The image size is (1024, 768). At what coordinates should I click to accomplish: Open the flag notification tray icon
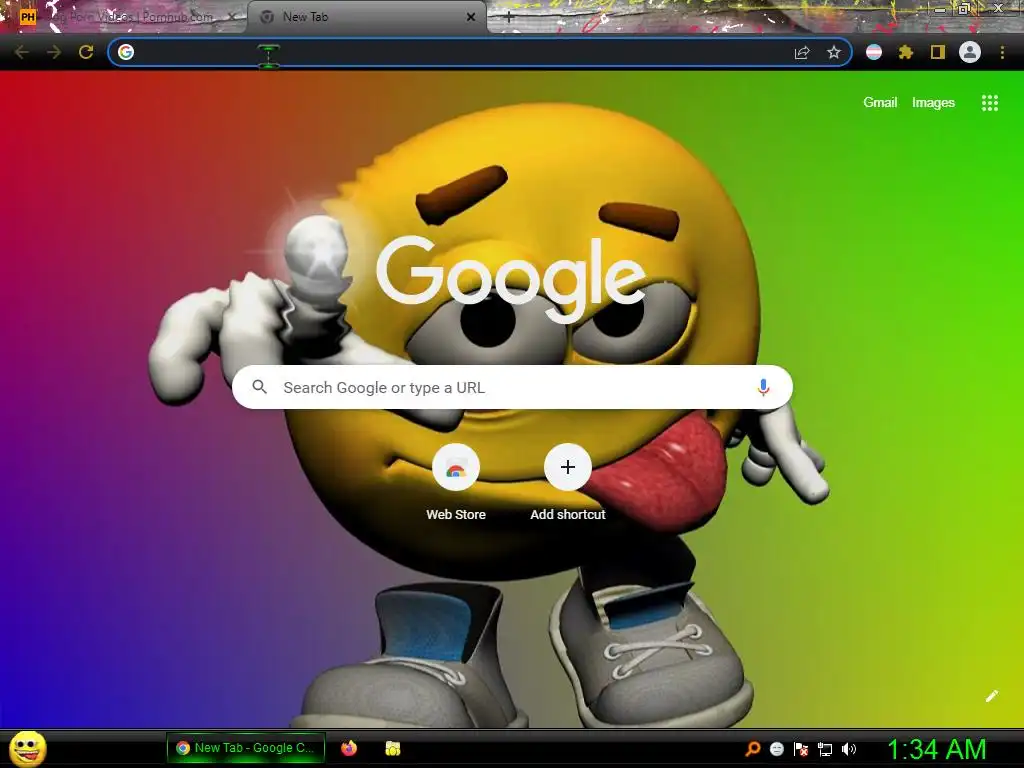pos(801,749)
